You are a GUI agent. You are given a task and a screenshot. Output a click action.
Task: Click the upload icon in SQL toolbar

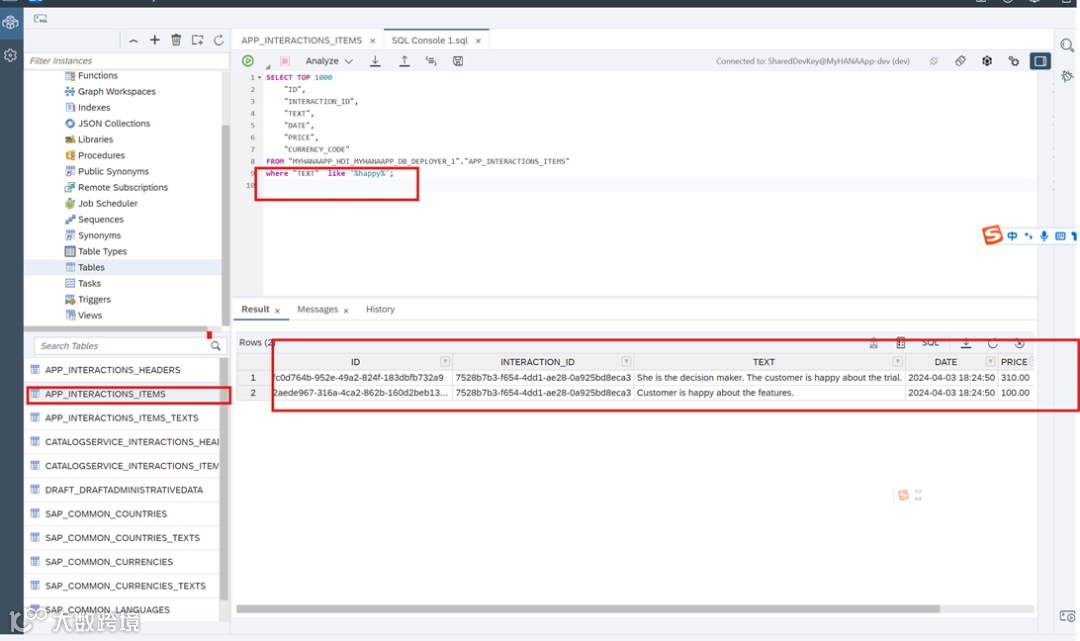point(404,61)
